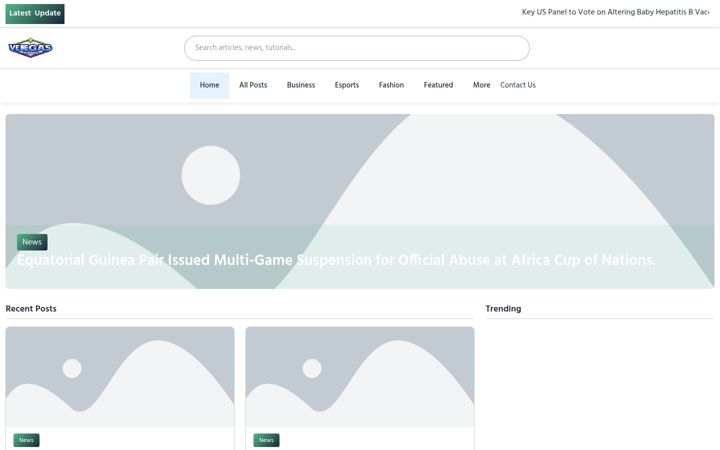Click the Trending heading
Viewport: 720px width, 450px height.
(503, 309)
